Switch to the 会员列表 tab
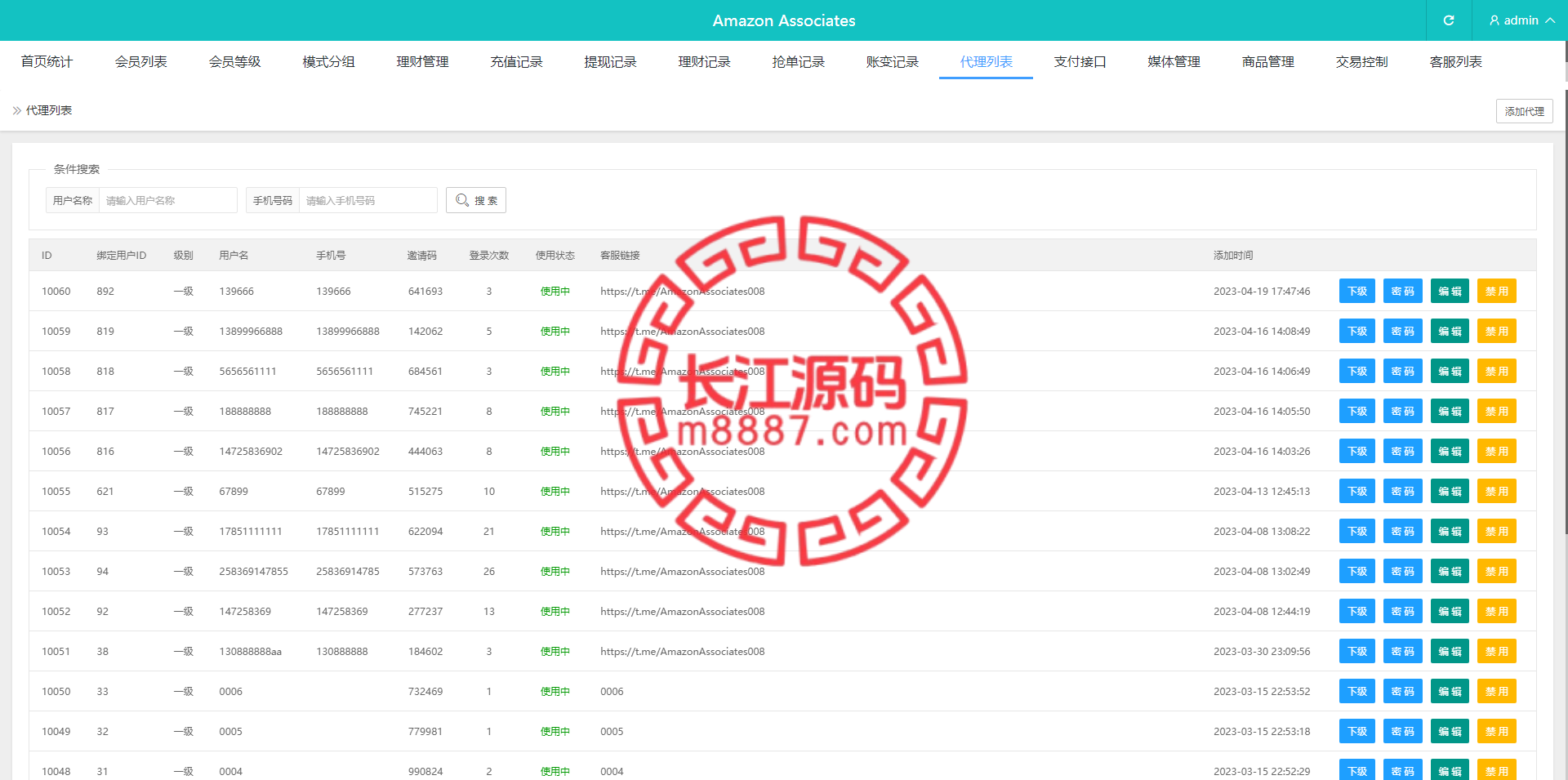Screen dimensions: 1568x780 pos(140,62)
